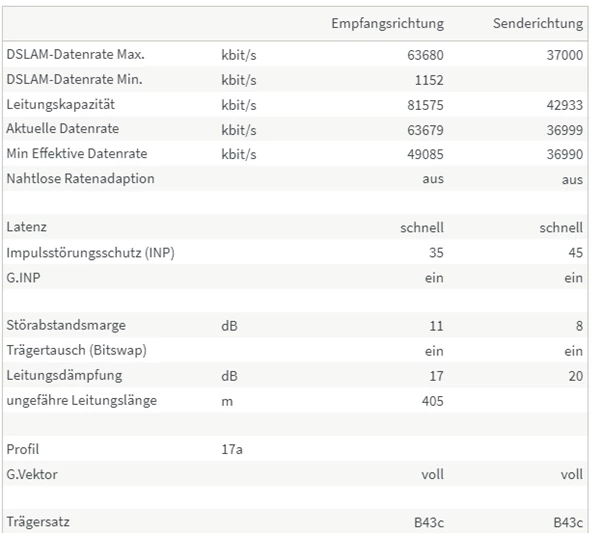Click the 81575 receive capacity value
The width and height of the screenshot is (602, 533).
tap(424, 105)
